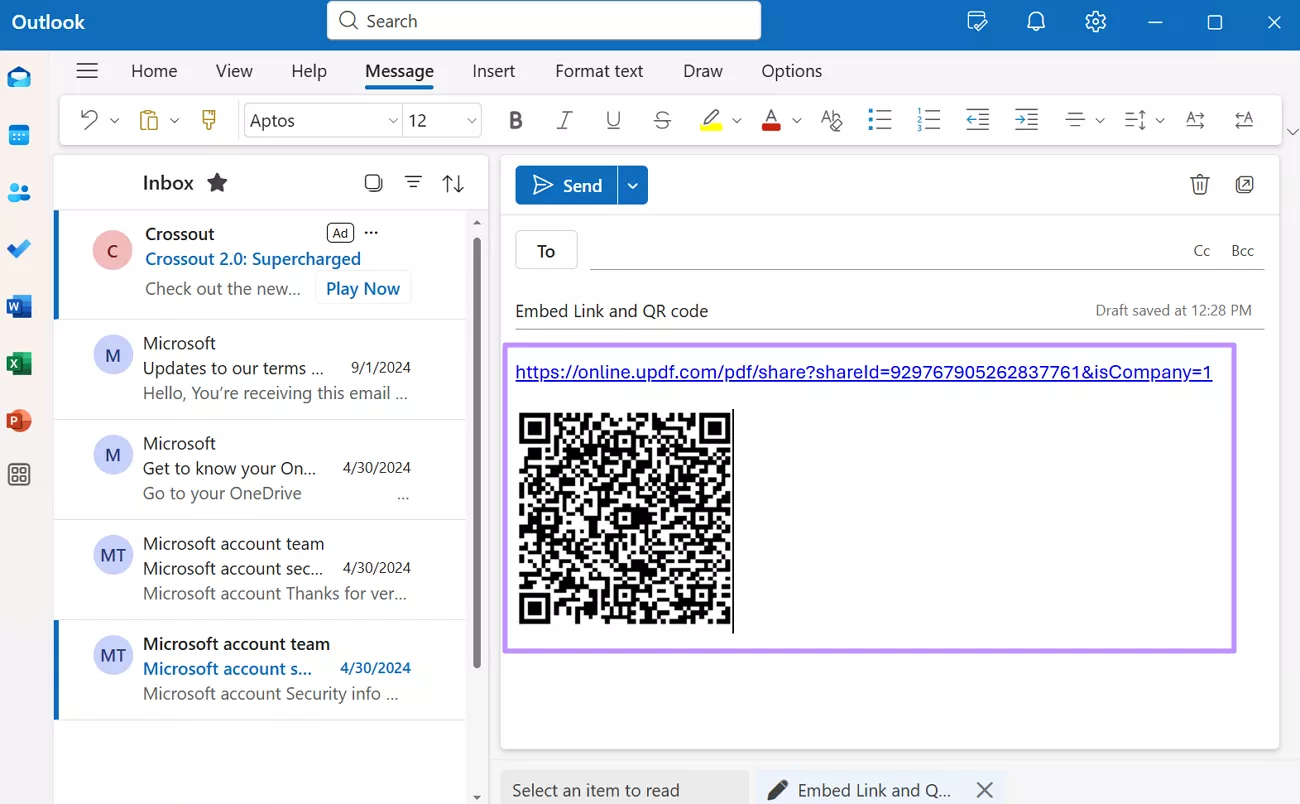Launch Excel from the left sidebar
The height and width of the screenshot is (804, 1300).
point(19,363)
